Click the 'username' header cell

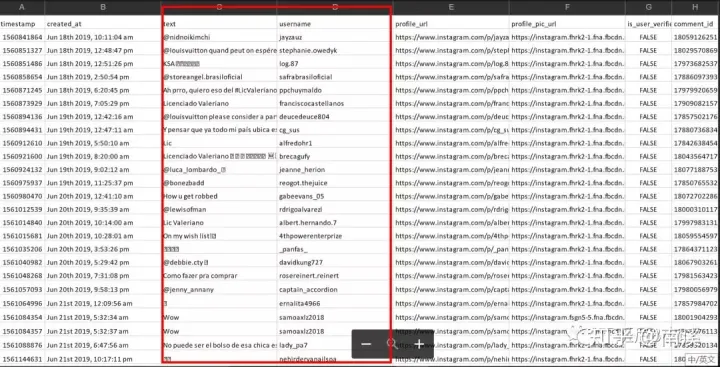(335, 23)
